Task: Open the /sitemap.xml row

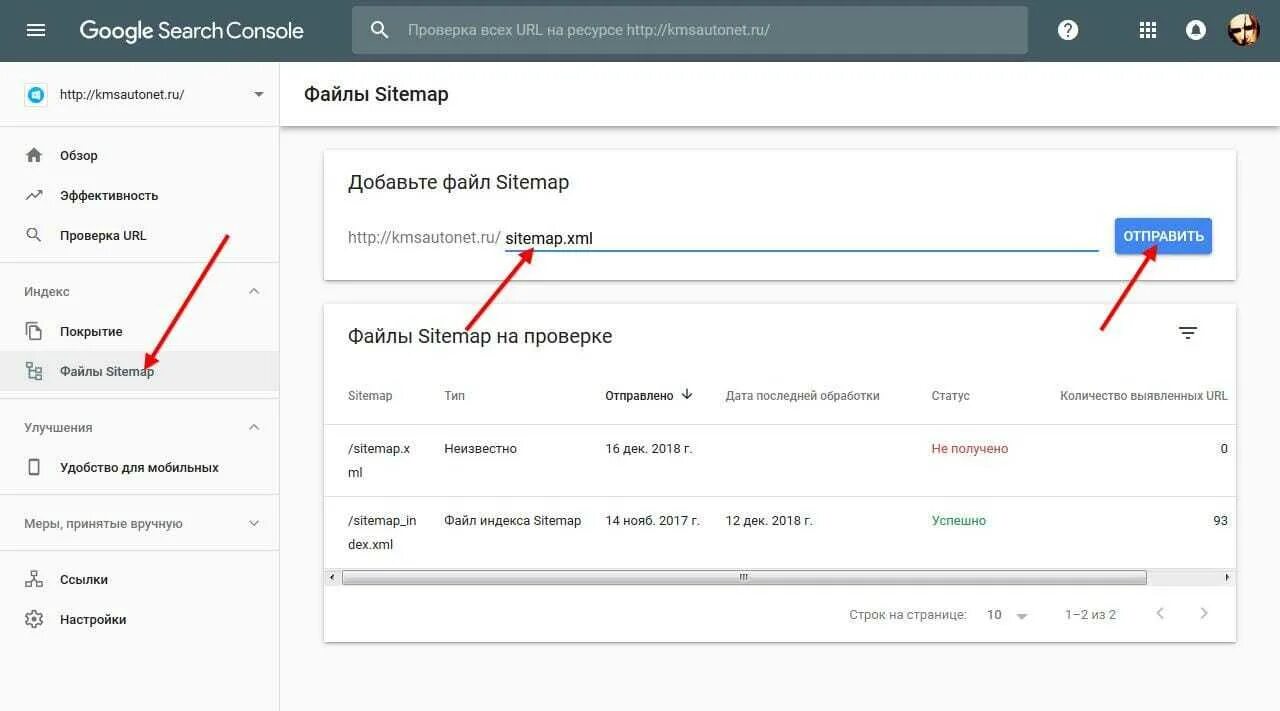Action: click(780, 460)
